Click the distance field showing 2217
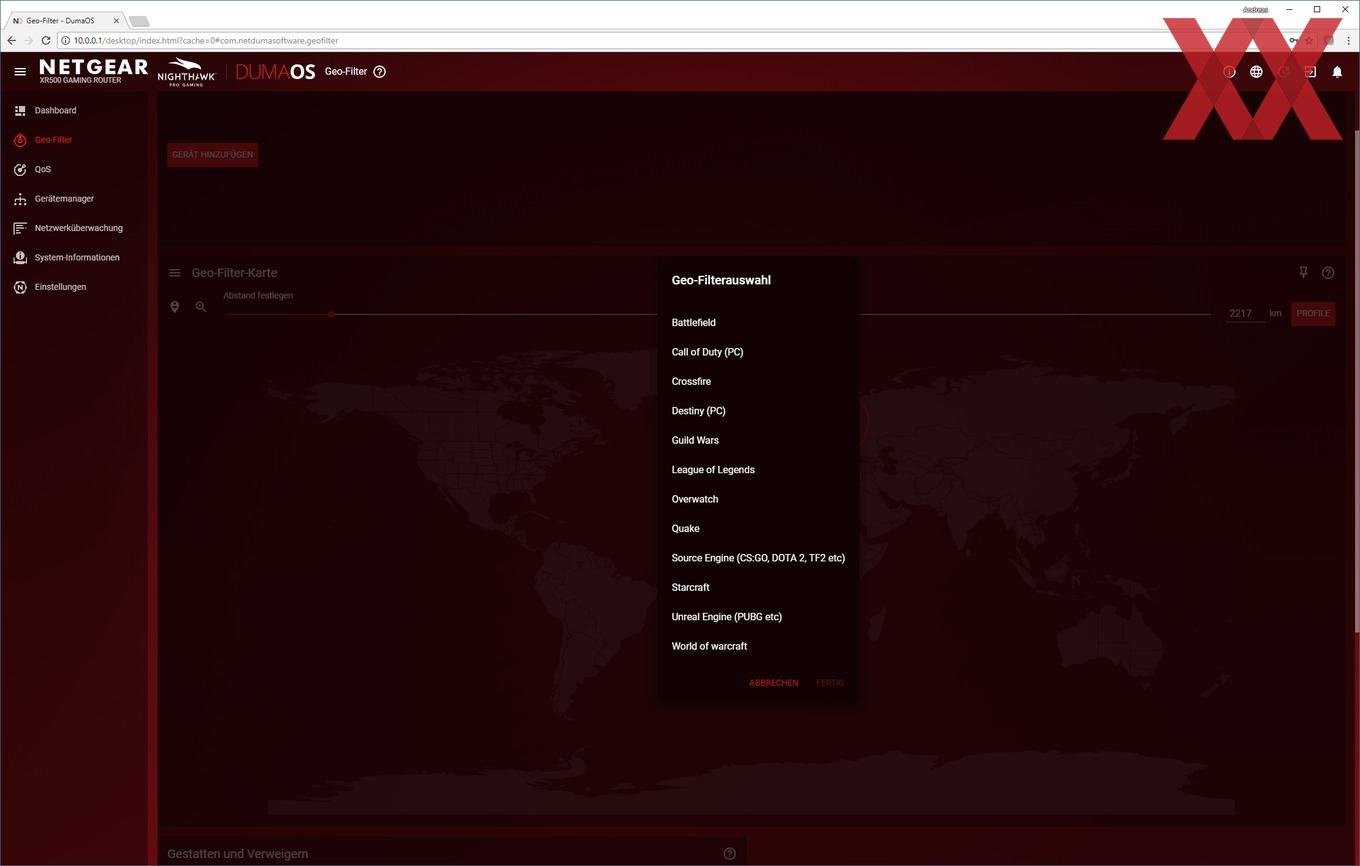 [1244, 314]
